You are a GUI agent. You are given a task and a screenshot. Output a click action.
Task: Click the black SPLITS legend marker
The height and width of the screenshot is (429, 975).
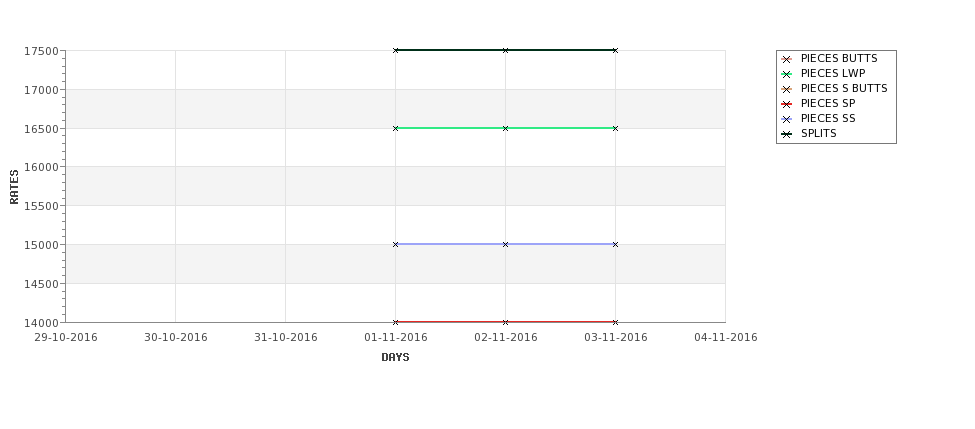pyautogui.click(x=786, y=134)
